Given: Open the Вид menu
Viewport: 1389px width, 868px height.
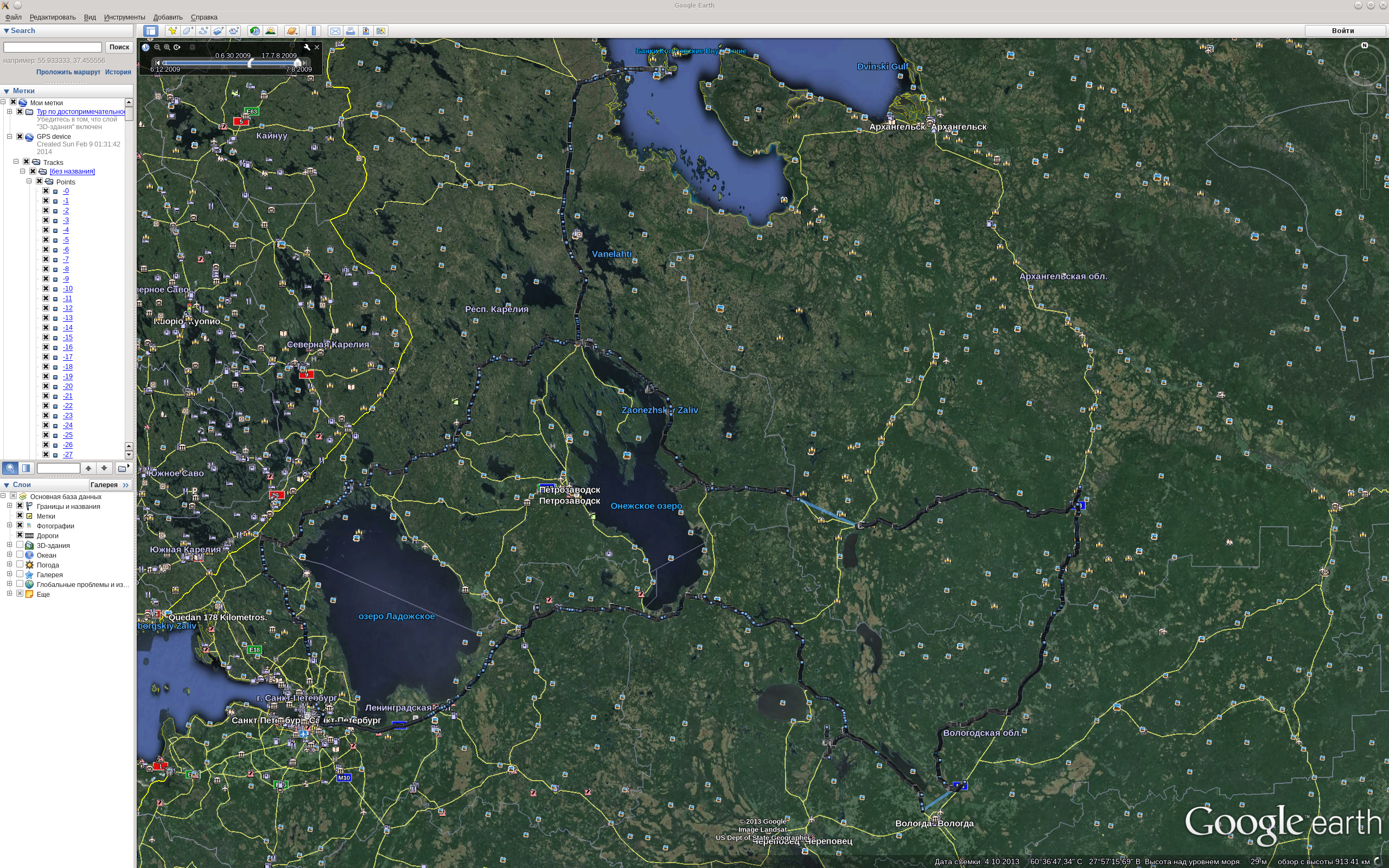Looking at the screenshot, I should point(90,17).
